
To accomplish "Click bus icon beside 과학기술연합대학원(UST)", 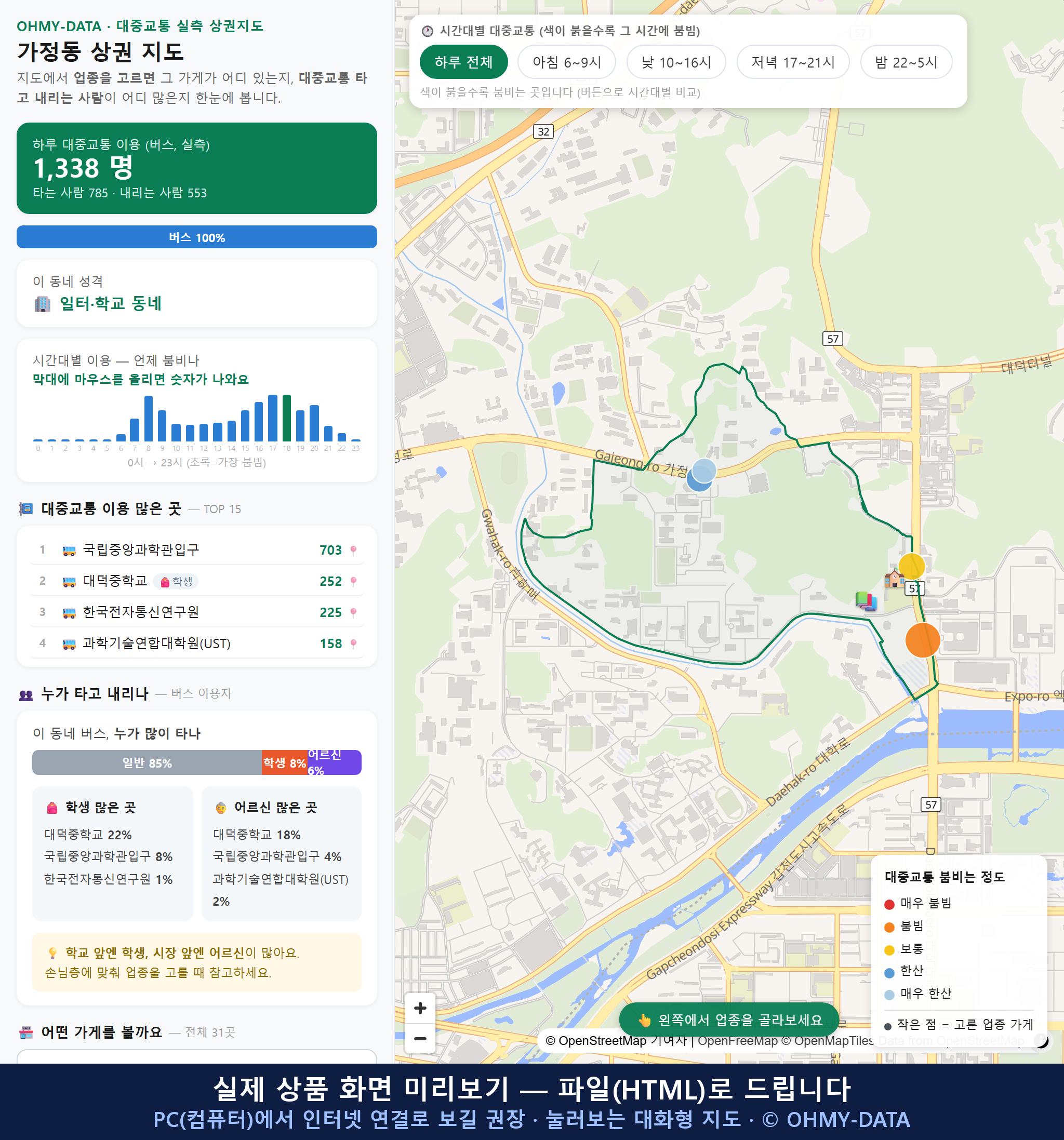I will (69, 644).
